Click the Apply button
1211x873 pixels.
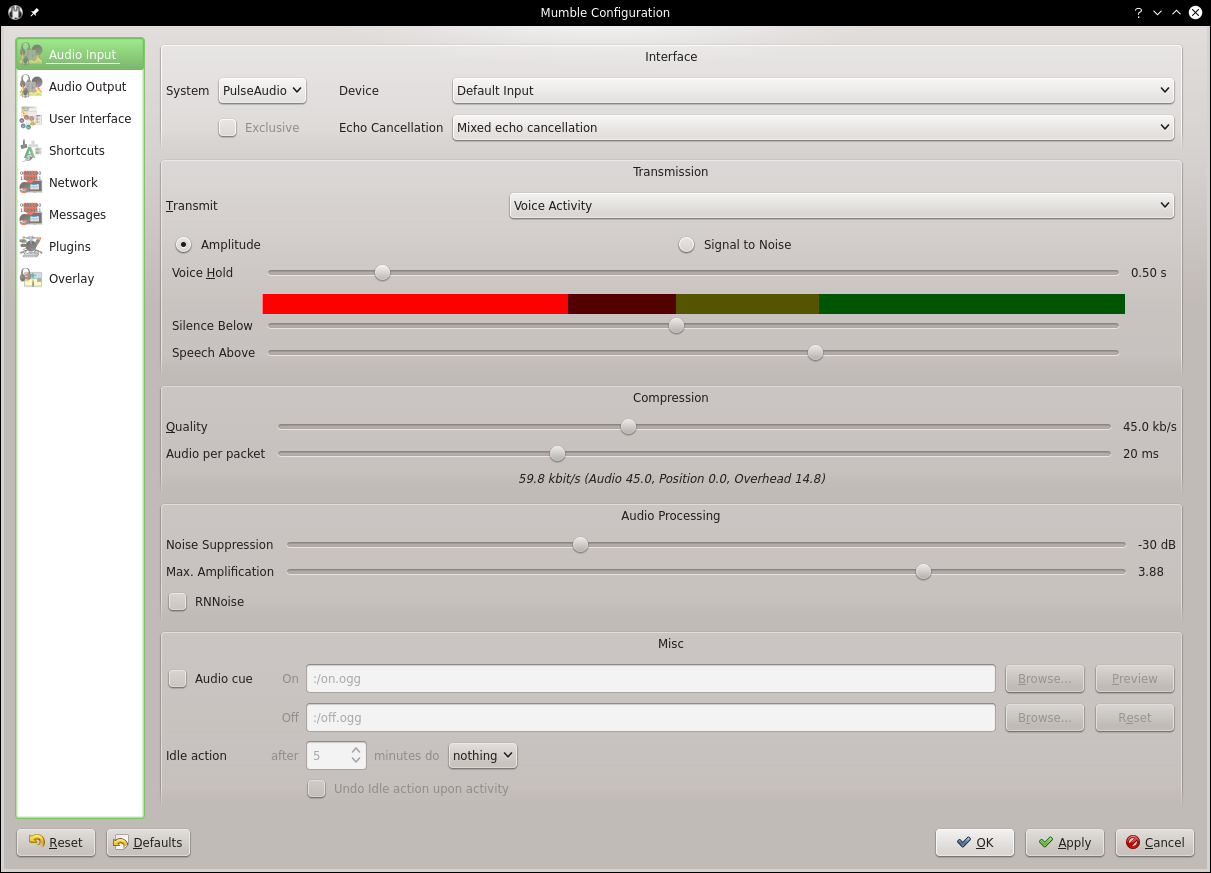pos(1065,842)
